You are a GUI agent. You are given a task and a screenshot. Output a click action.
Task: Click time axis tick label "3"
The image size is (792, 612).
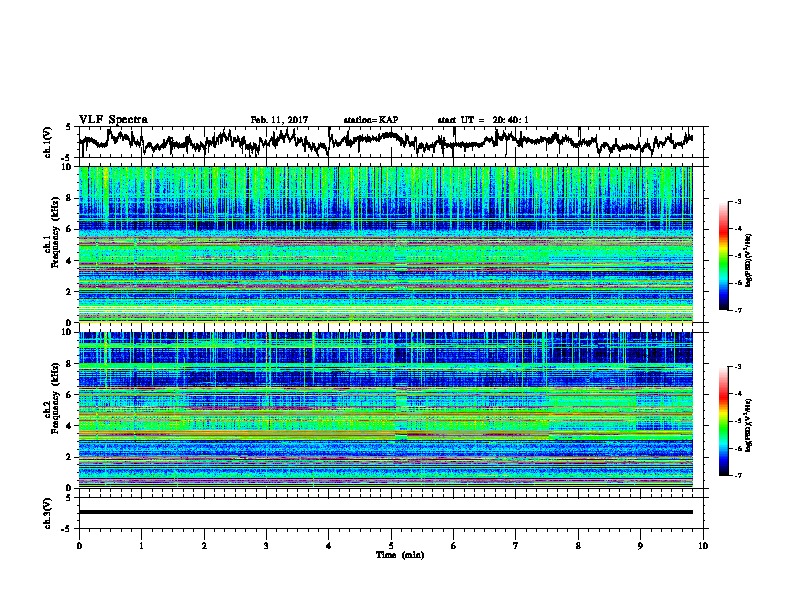coord(266,546)
